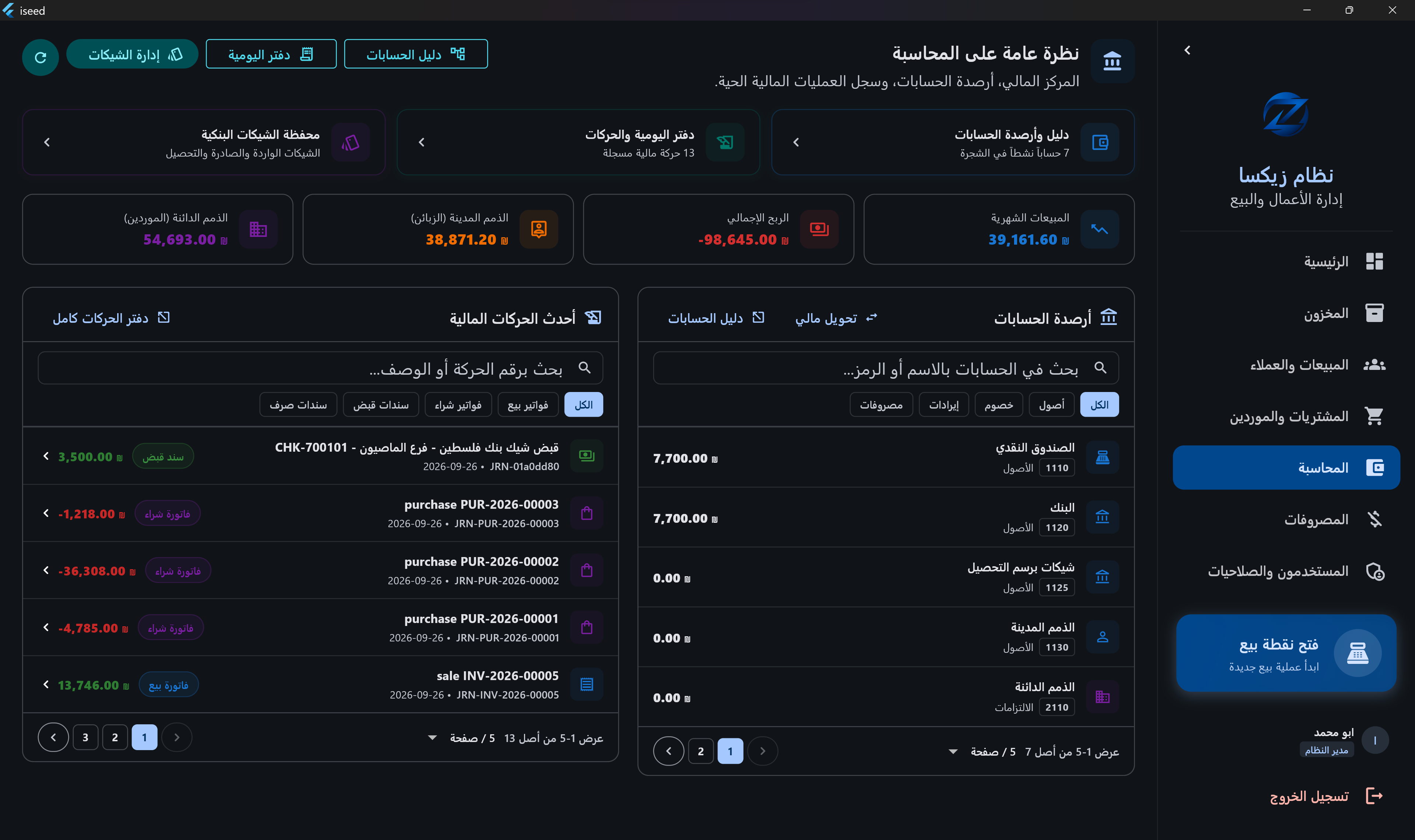Click the bank icon beside the page title
1415x840 pixels.
1112,61
